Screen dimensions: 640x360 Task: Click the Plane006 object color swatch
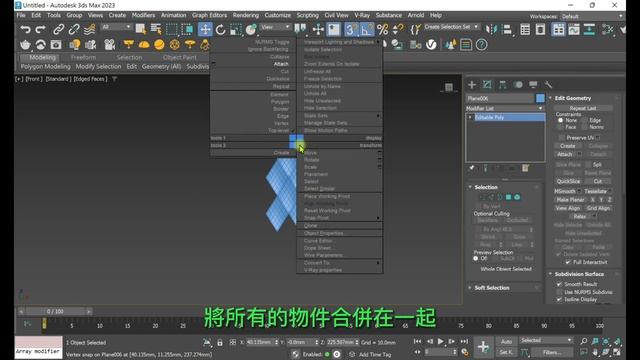coord(540,98)
